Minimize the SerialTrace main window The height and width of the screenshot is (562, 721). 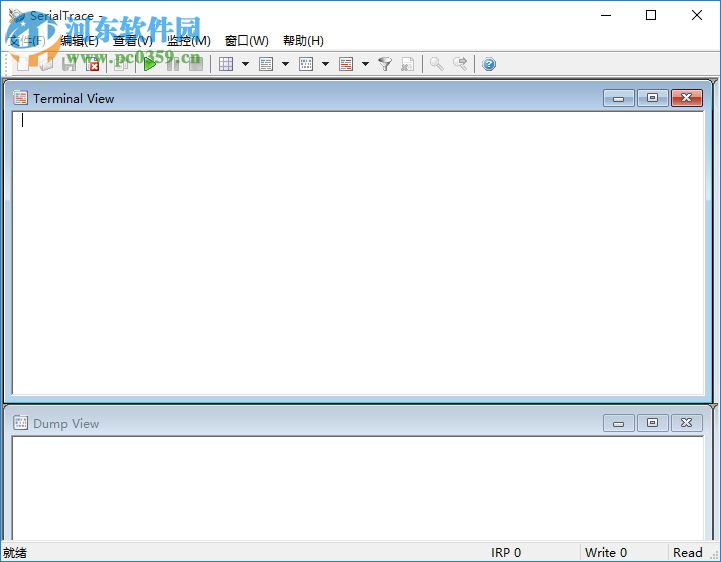tap(607, 15)
